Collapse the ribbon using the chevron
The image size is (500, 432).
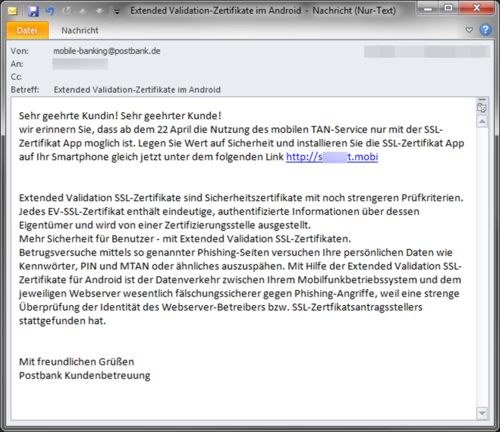tap(469, 30)
